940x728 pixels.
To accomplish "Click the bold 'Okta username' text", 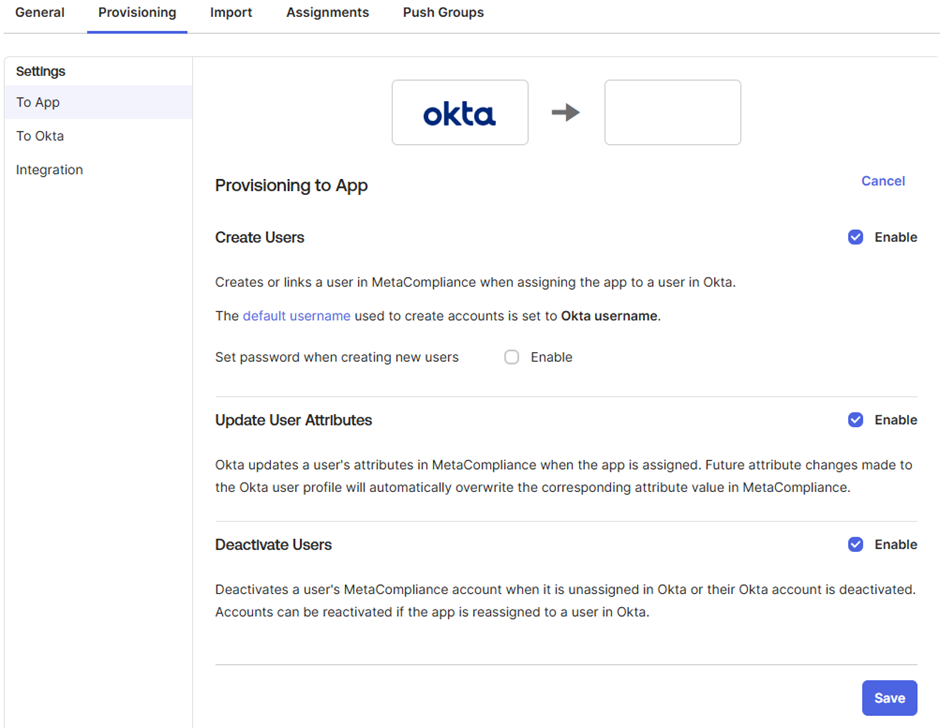I will click(609, 316).
